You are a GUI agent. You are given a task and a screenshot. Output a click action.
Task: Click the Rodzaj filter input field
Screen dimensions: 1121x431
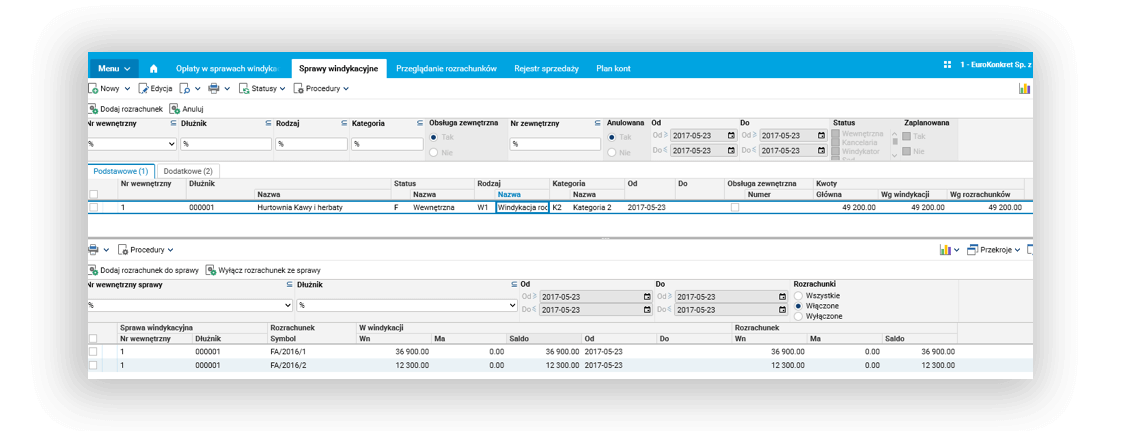[x=311, y=144]
